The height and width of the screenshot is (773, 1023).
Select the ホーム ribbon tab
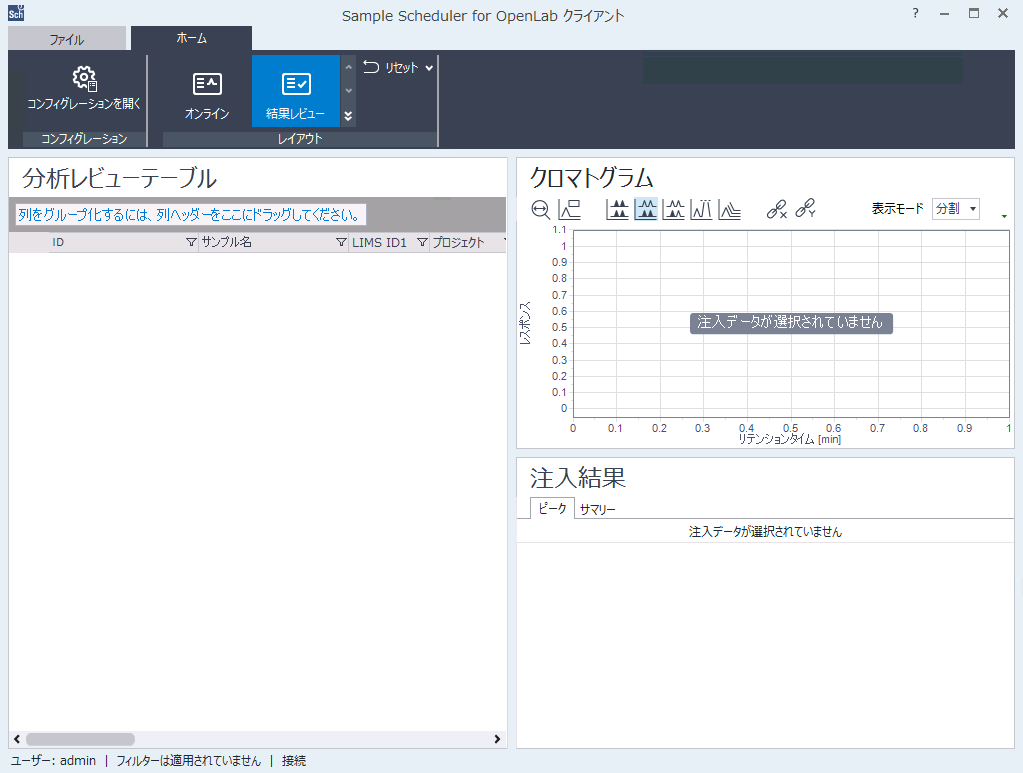[x=191, y=38]
